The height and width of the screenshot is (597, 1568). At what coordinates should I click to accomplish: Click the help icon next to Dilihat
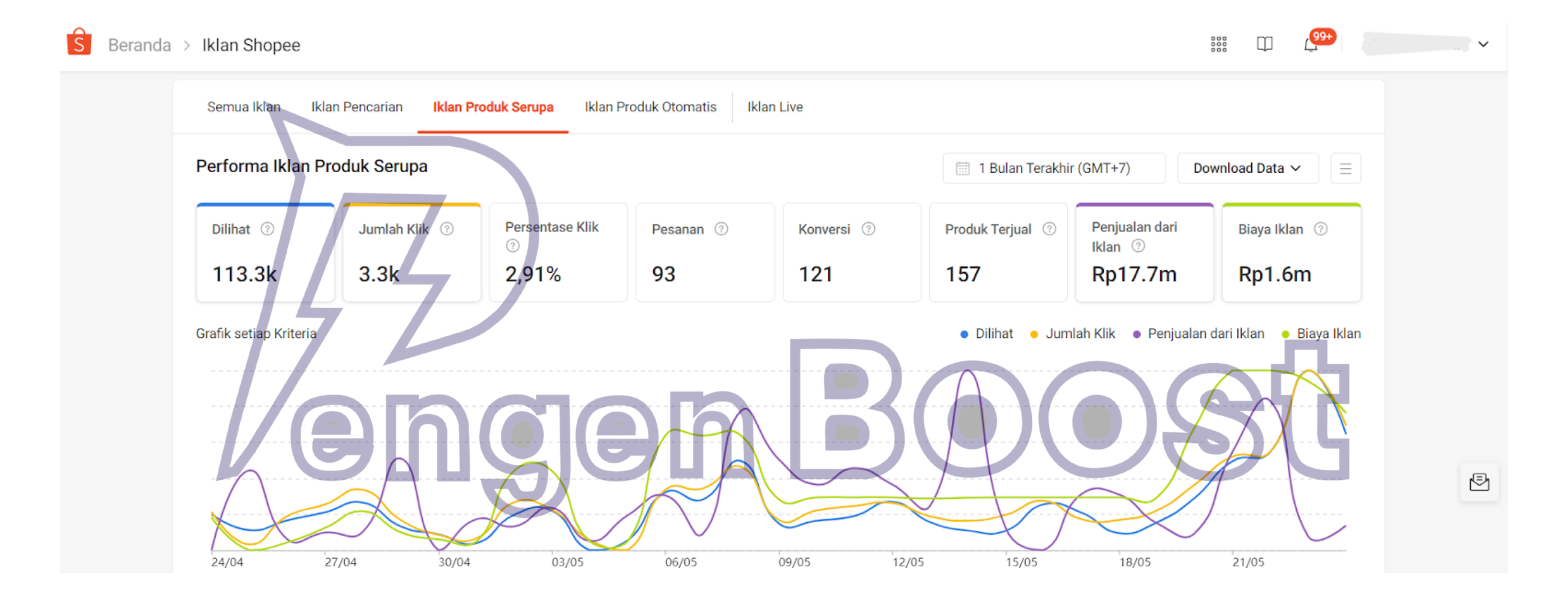pos(267,229)
